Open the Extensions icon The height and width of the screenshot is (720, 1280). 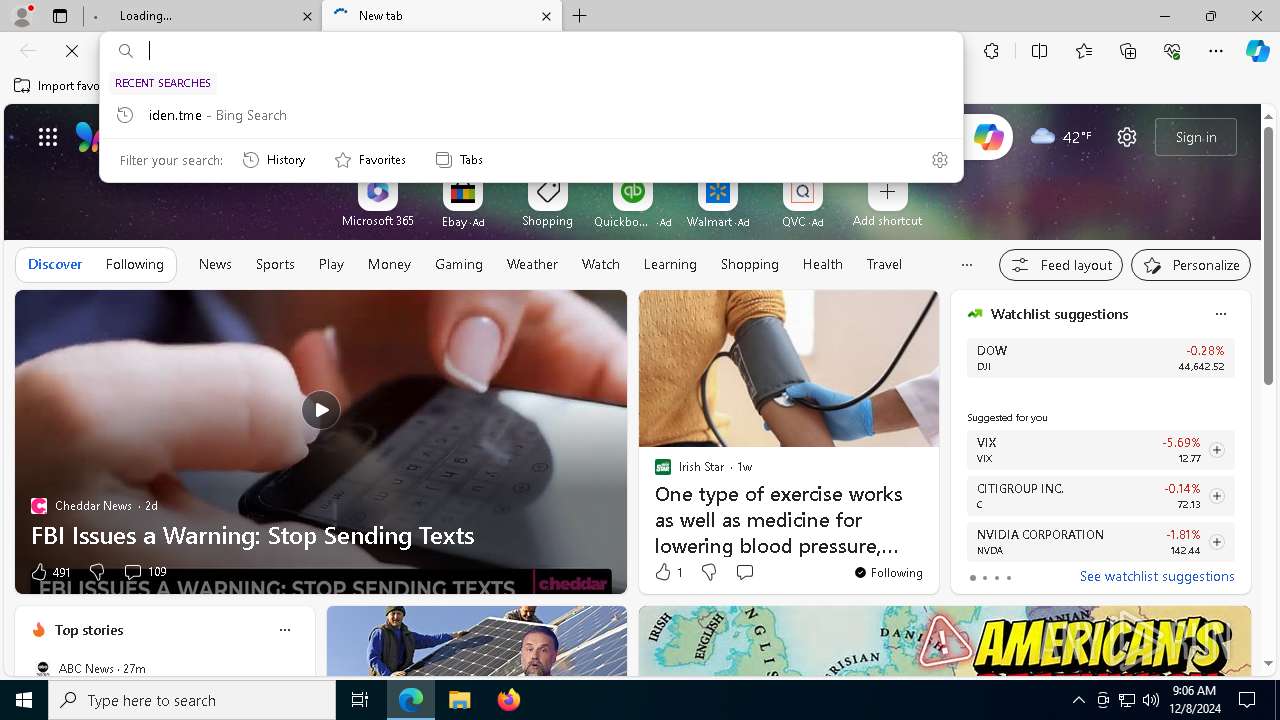[991, 51]
